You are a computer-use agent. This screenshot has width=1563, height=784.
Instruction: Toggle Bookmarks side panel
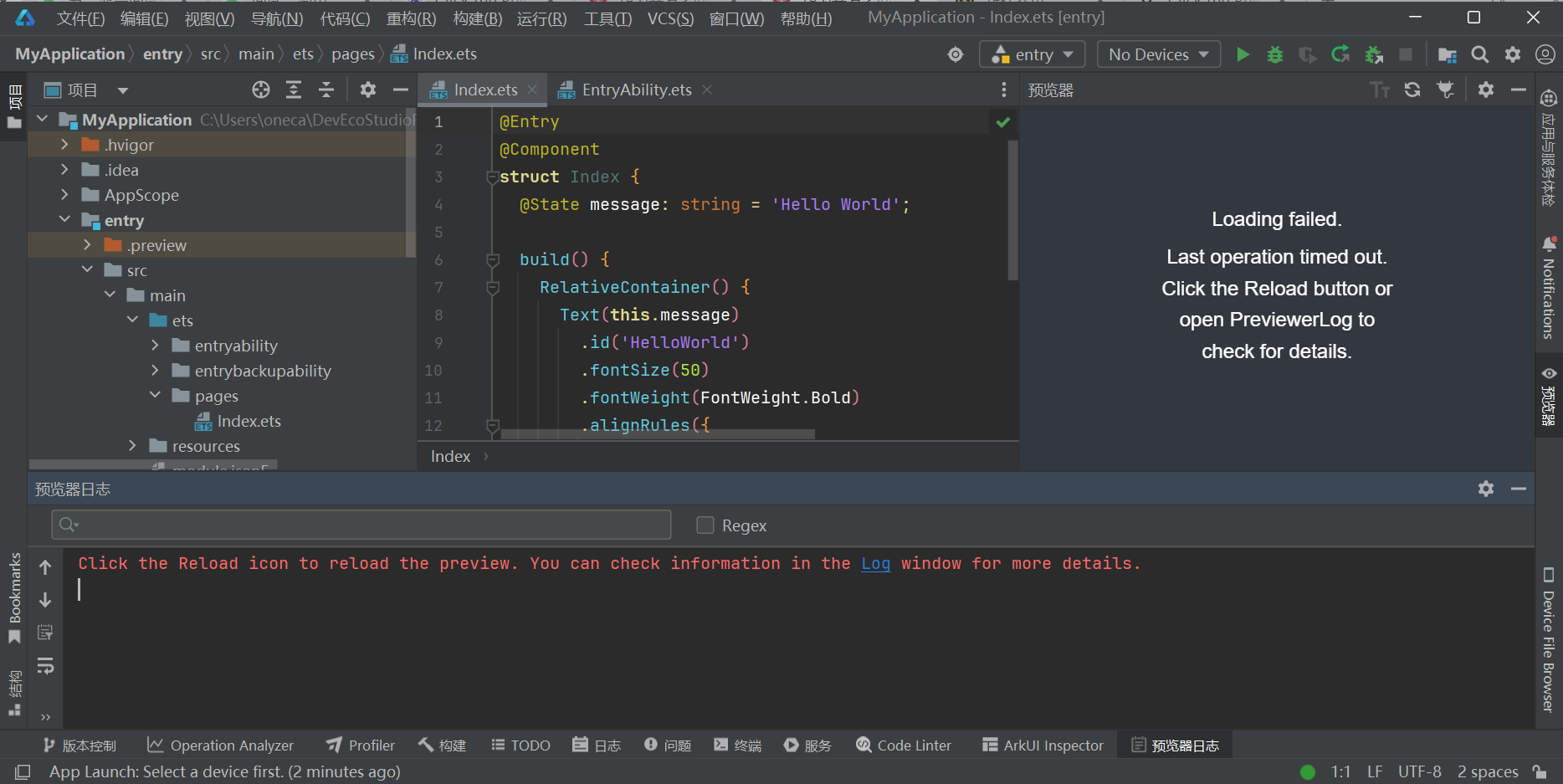coord(14,598)
